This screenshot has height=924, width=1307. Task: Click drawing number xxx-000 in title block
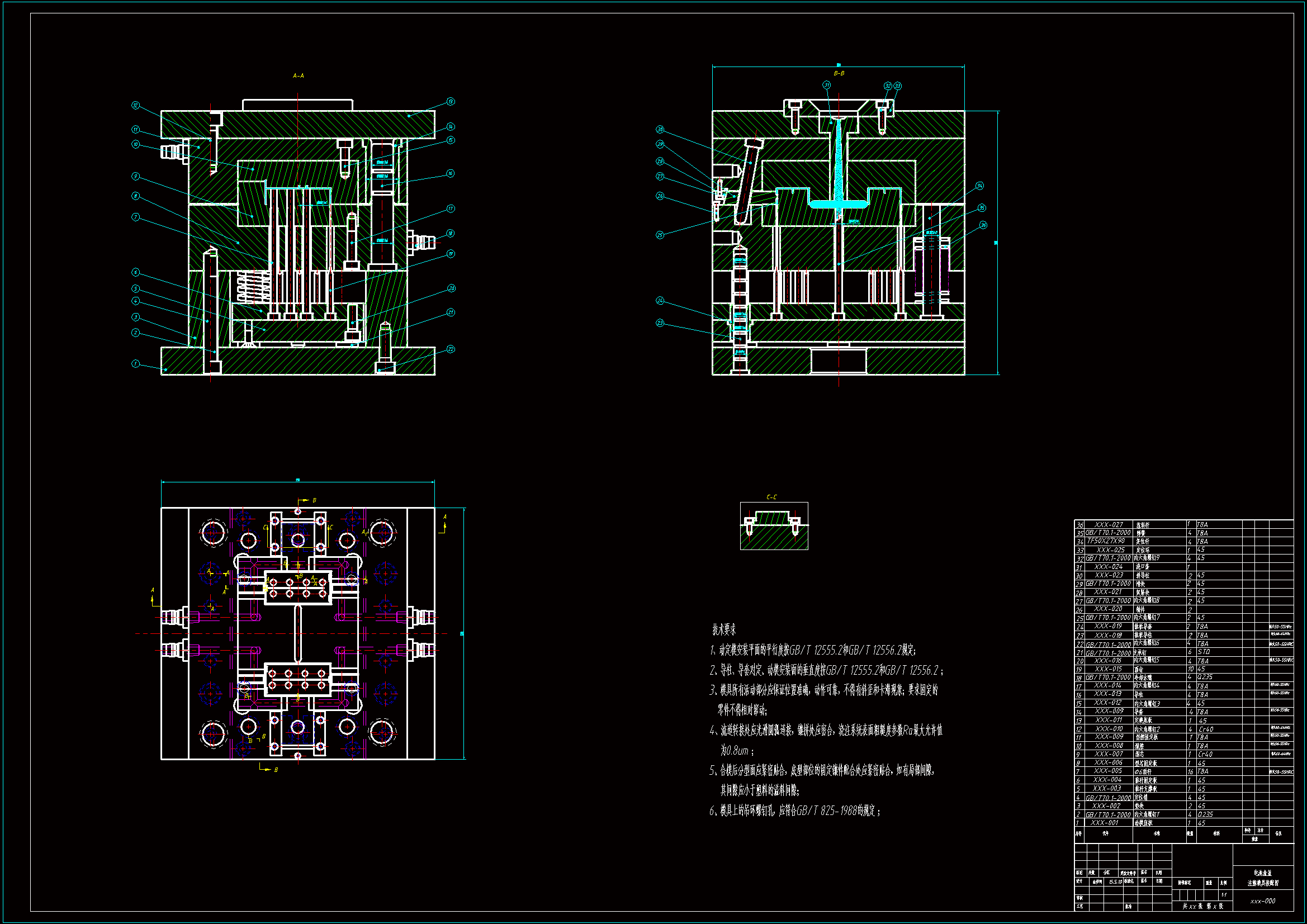pos(1263,901)
